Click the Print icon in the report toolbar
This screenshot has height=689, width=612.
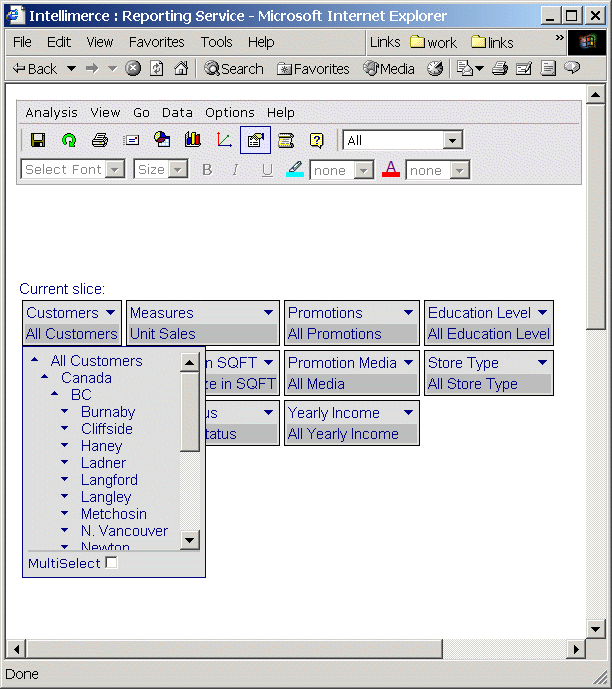click(x=100, y=140)
